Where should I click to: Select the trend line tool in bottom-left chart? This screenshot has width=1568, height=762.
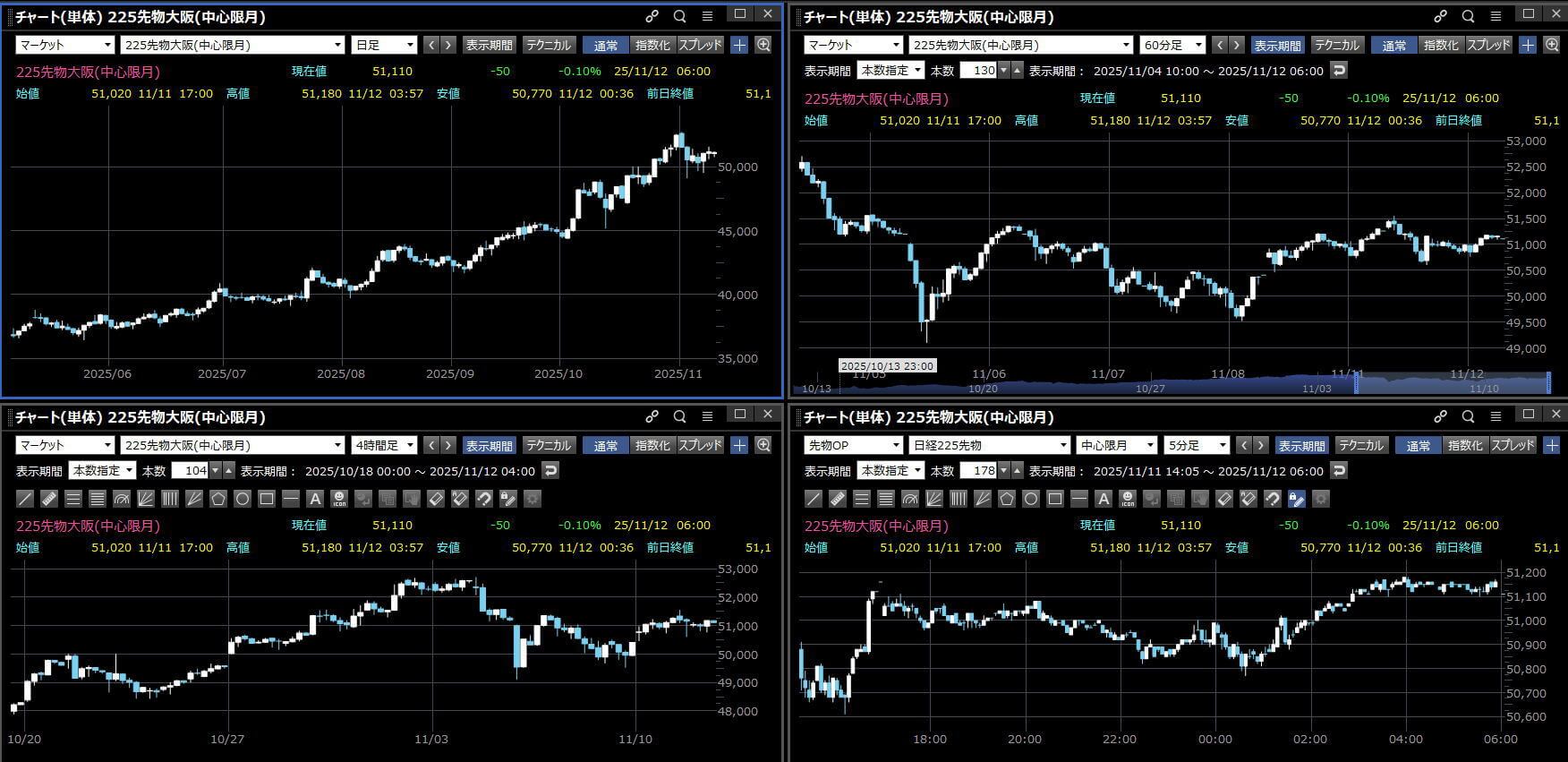coord(25,499)
